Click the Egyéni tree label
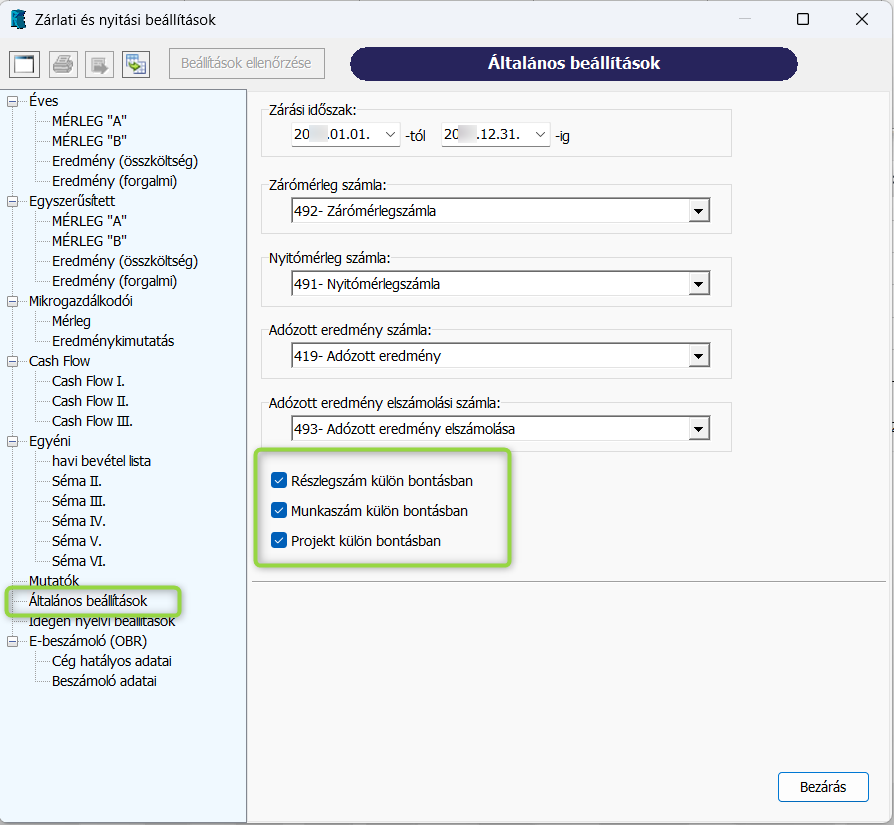894x825 pixels. click(50, 441)
